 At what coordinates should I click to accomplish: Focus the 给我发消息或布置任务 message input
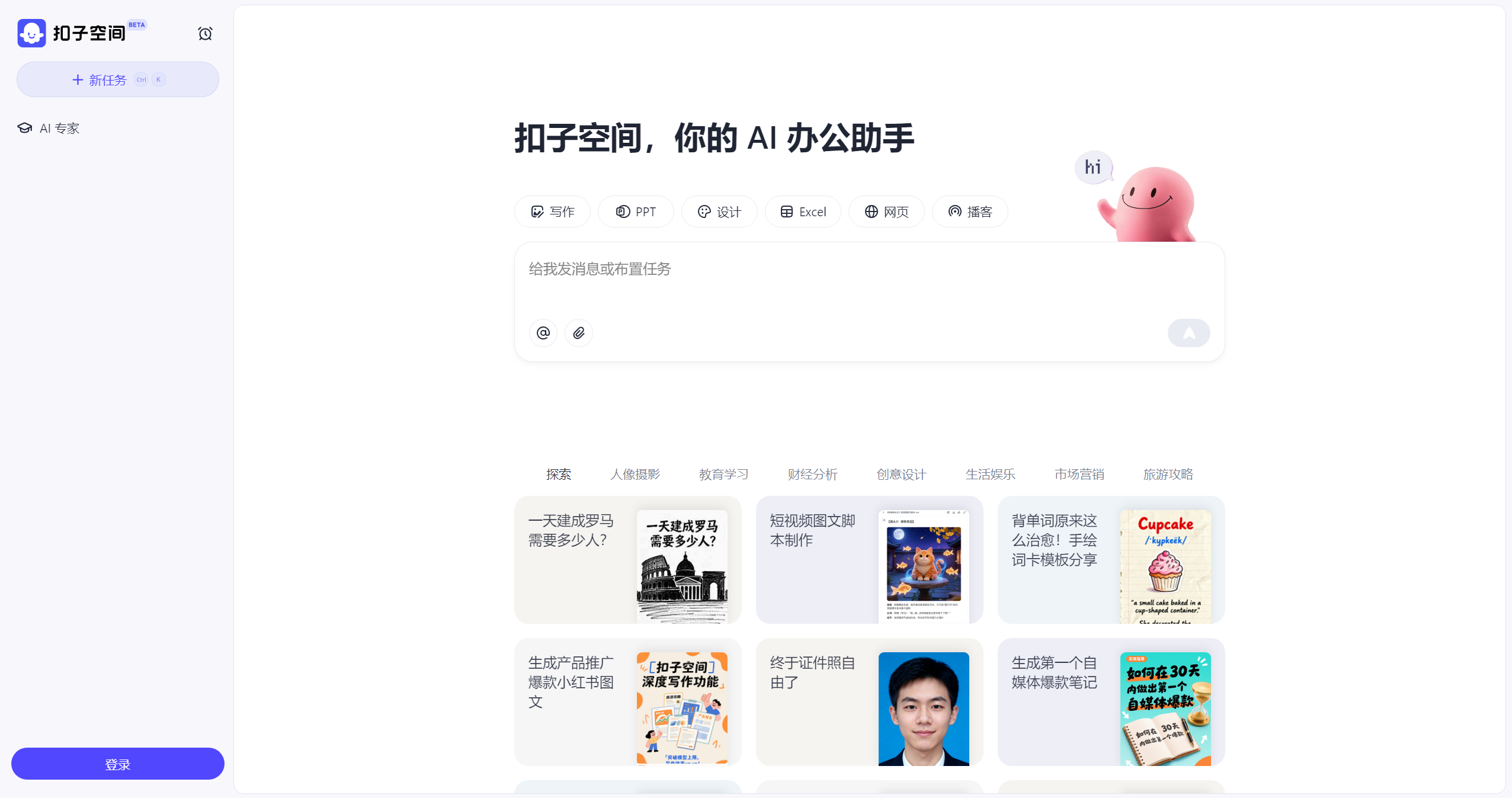point(869,278)
